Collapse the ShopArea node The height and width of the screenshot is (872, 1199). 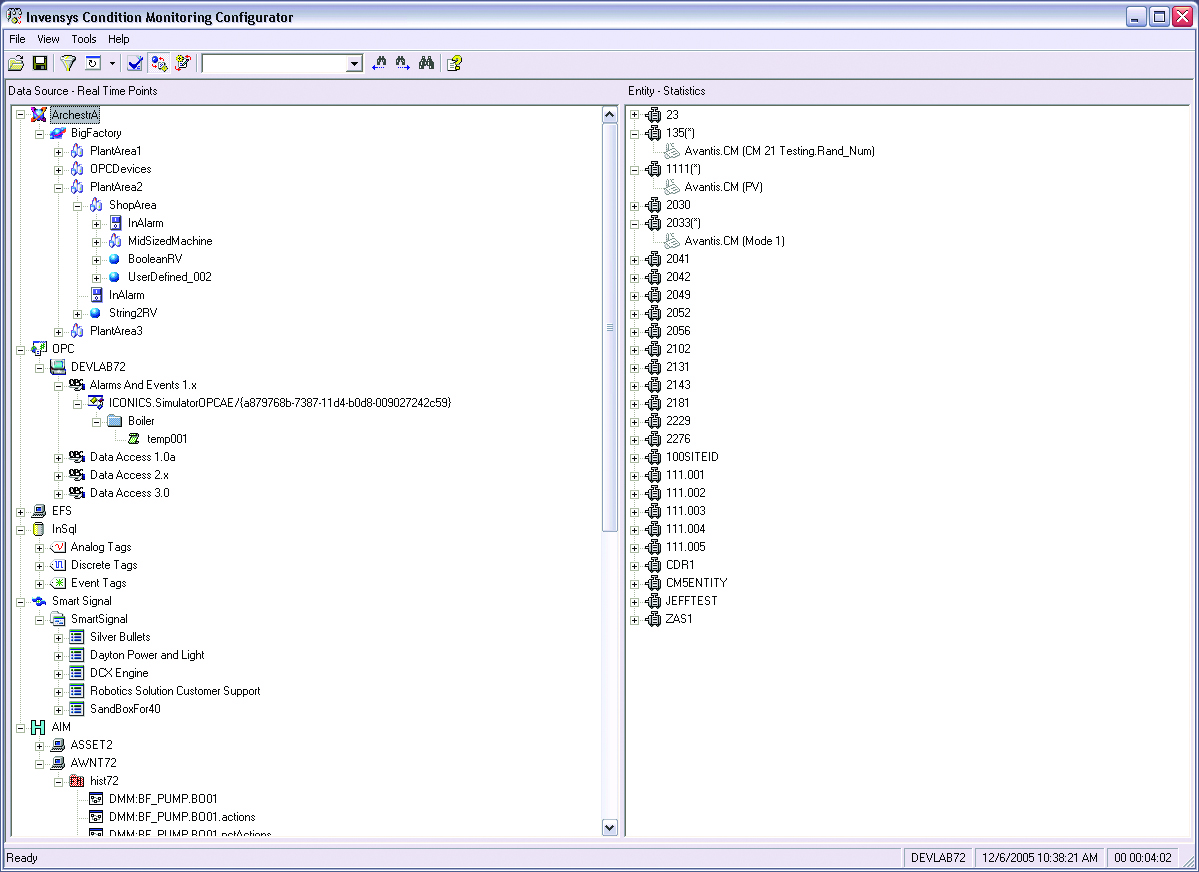(x=77, y=206)
